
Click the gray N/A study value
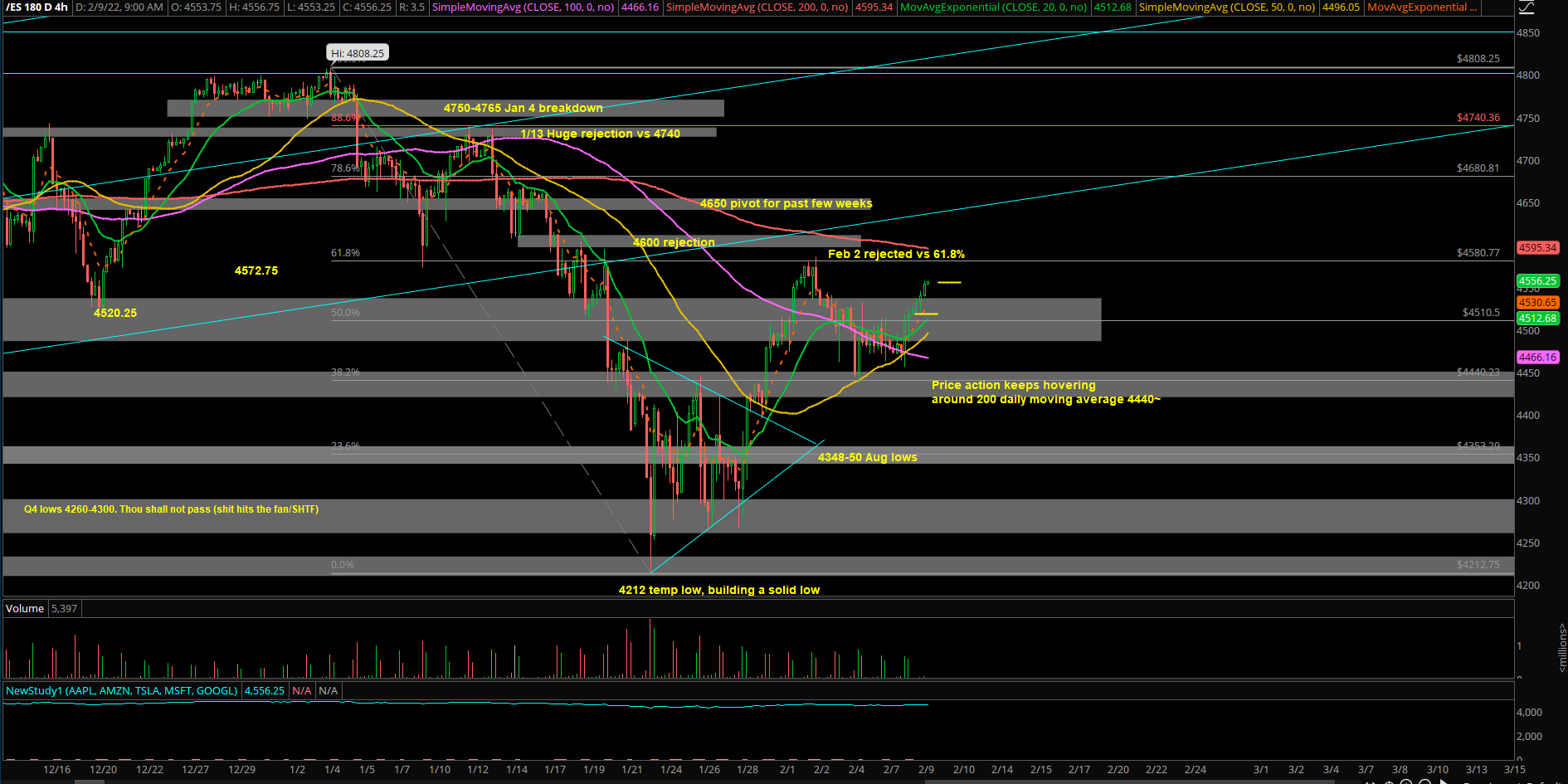[x=329, y=690]
